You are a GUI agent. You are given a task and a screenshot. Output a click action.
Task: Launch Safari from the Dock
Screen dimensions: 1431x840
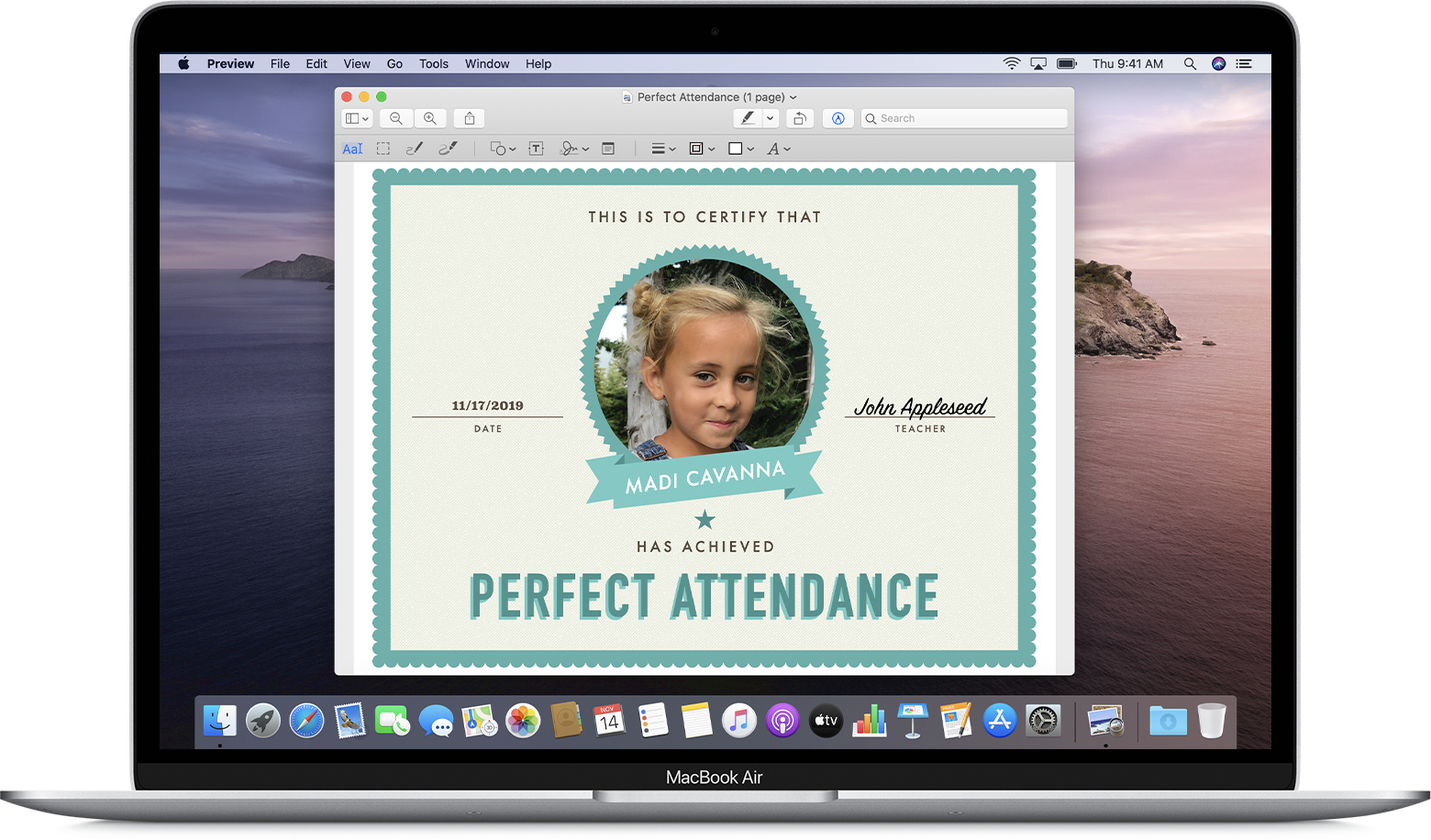pos(306,721)
